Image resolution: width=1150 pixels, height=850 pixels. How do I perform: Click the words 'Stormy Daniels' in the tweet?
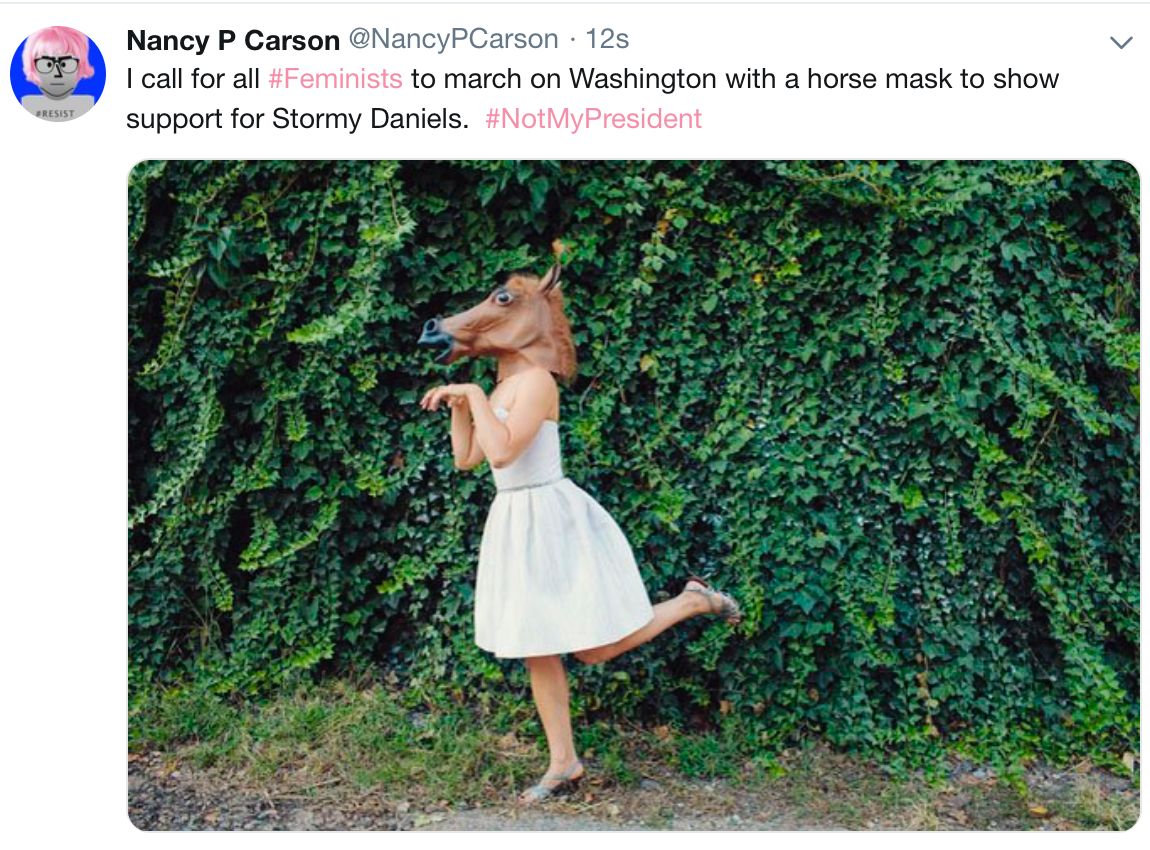click(370, 119)
